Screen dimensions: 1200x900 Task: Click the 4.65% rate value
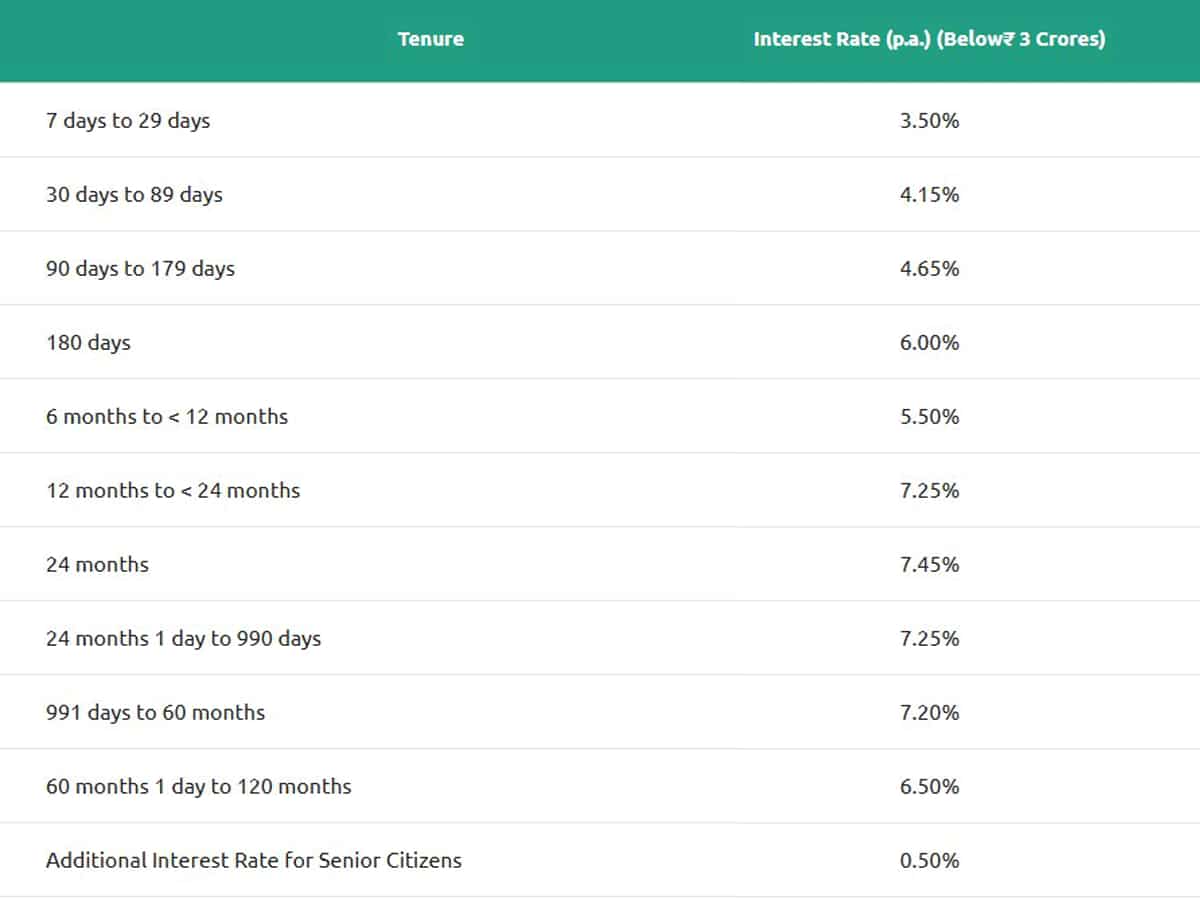929,268
